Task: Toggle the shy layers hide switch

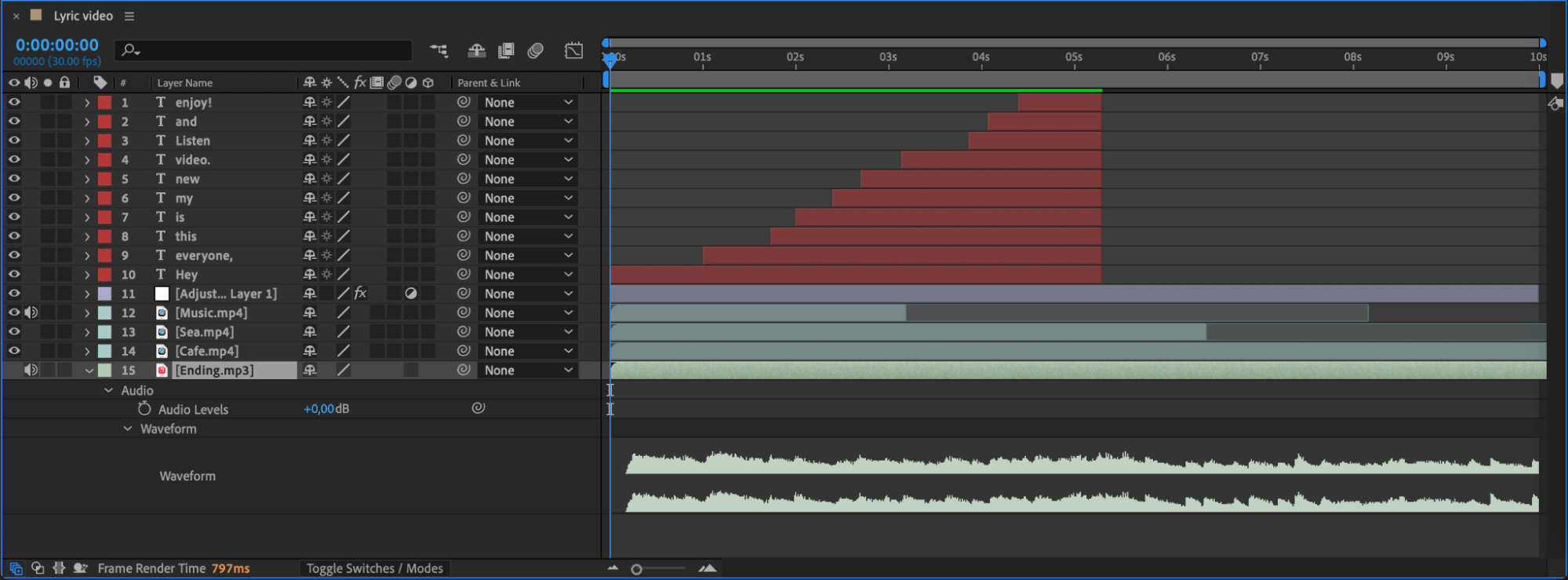Action: [x=476, y=51]
